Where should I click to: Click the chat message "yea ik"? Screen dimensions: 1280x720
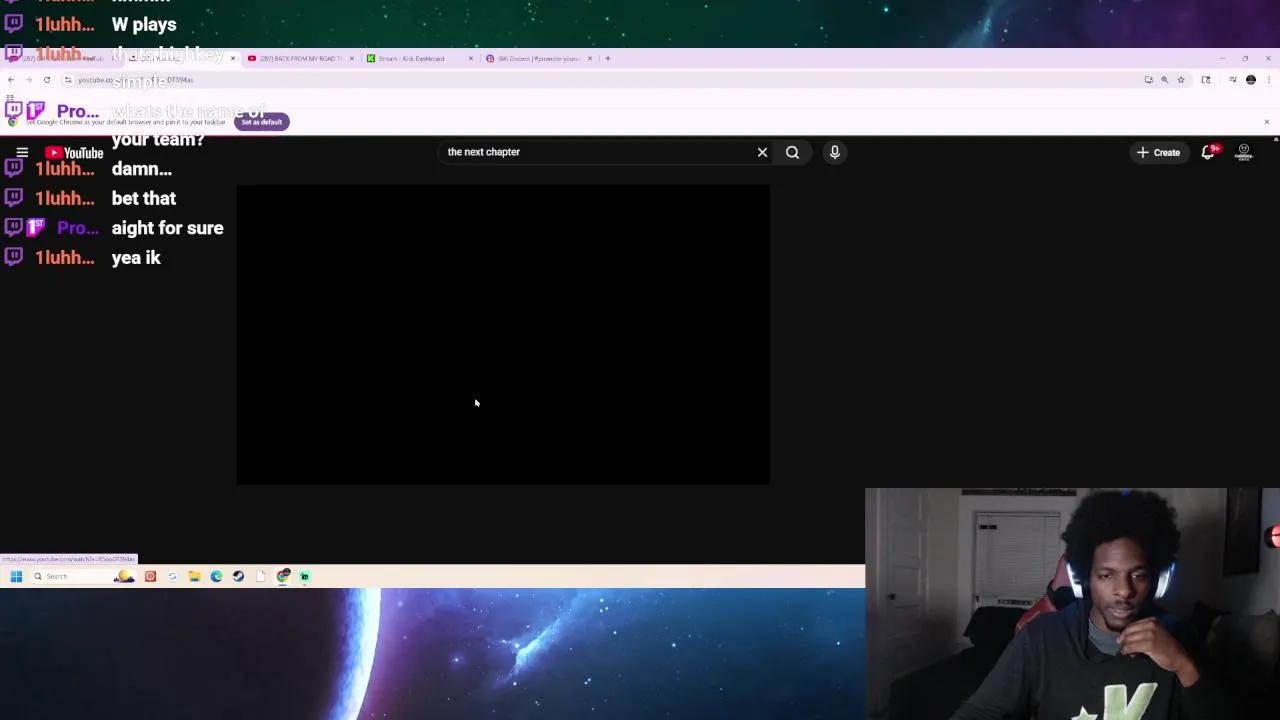[x=136, y=258]
